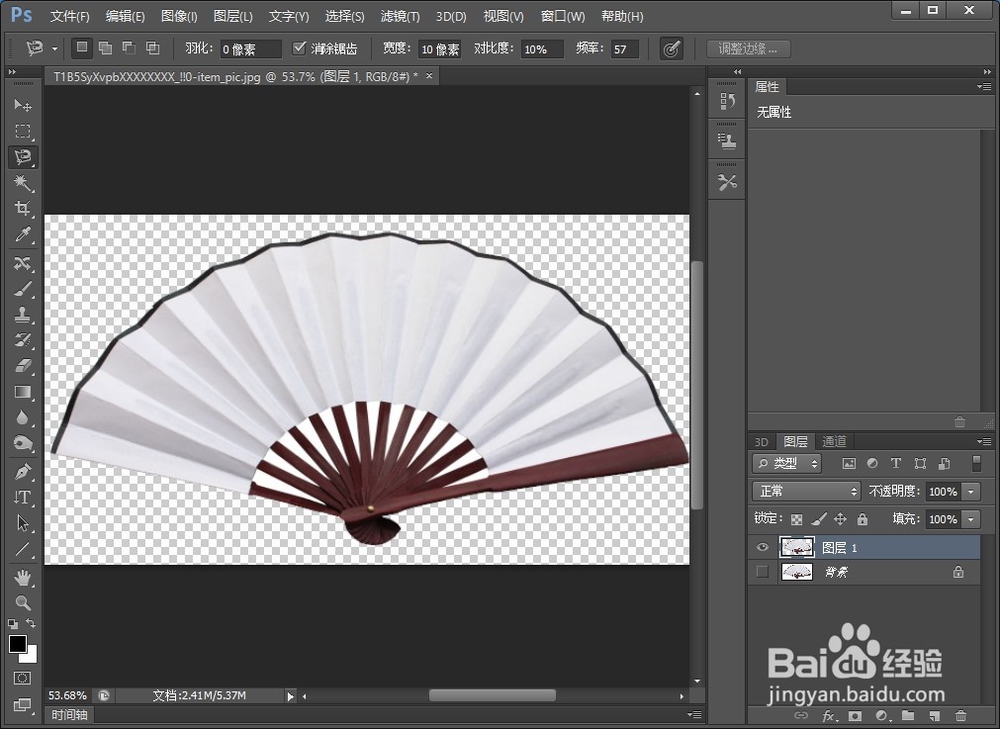Select the Crop tool
The width and height of the screenshot is (1000, 729).
[x=23, y=209]
